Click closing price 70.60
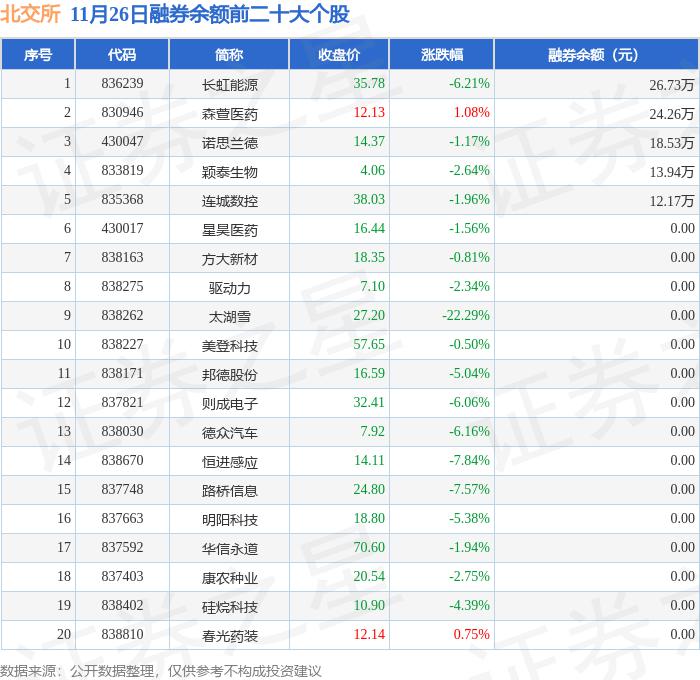Viewport: 700px width, 680px height. (369, 547)
